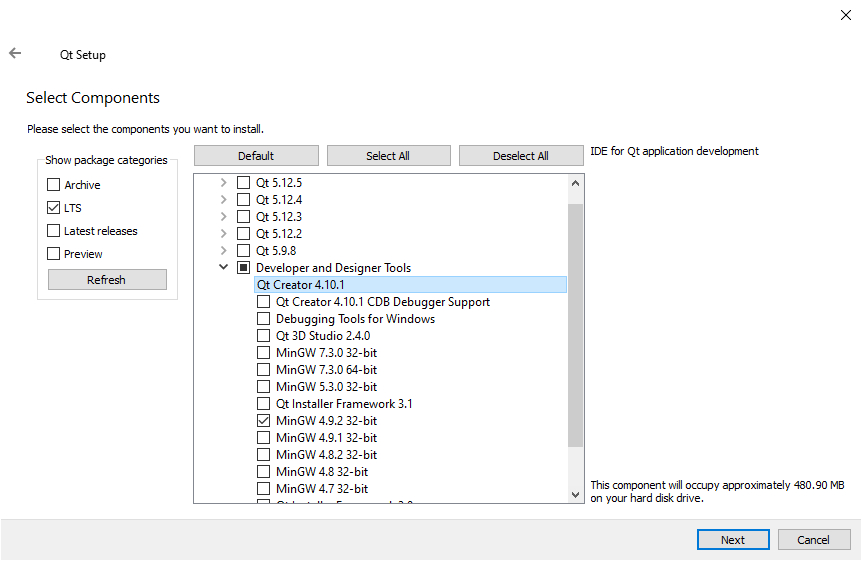862x561 pixels.
Task: Click the Next button
Action: [x=733, y=540]
